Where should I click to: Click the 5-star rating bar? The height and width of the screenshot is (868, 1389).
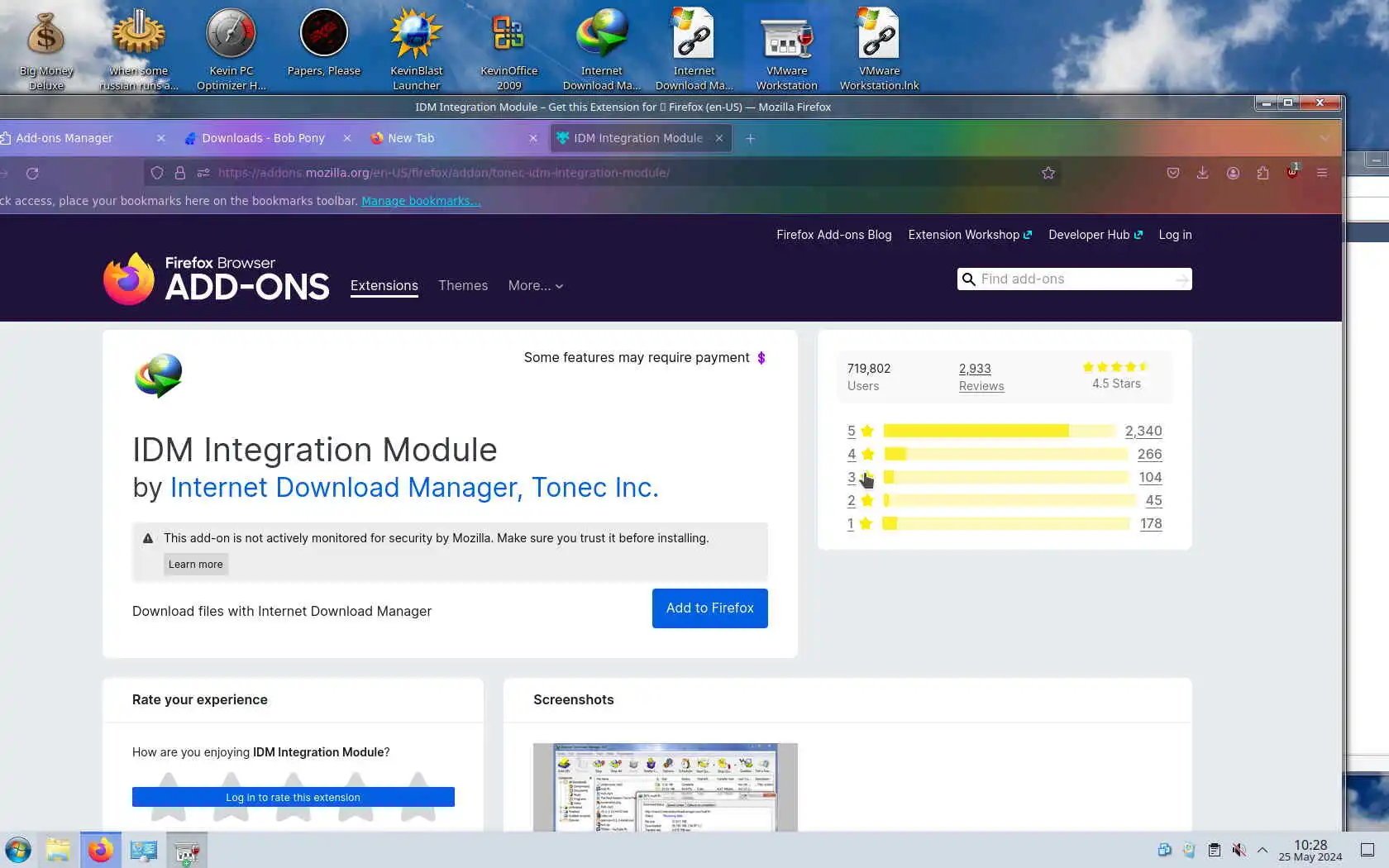(x=999, y=431)
